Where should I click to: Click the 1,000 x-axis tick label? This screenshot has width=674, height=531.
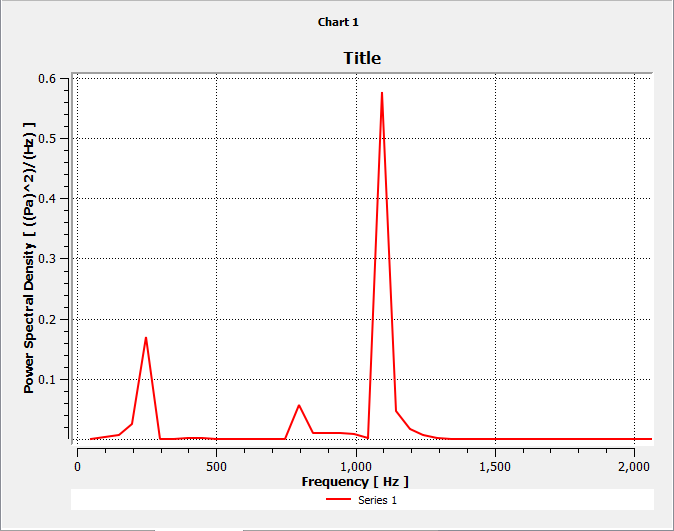click(356, 467)
